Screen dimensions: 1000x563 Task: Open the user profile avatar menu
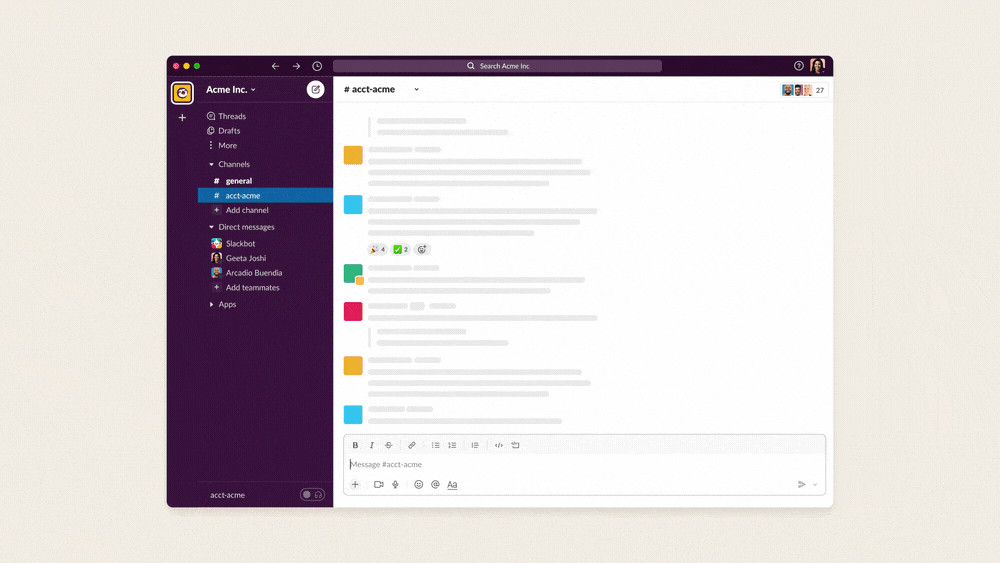click(817, 65)
